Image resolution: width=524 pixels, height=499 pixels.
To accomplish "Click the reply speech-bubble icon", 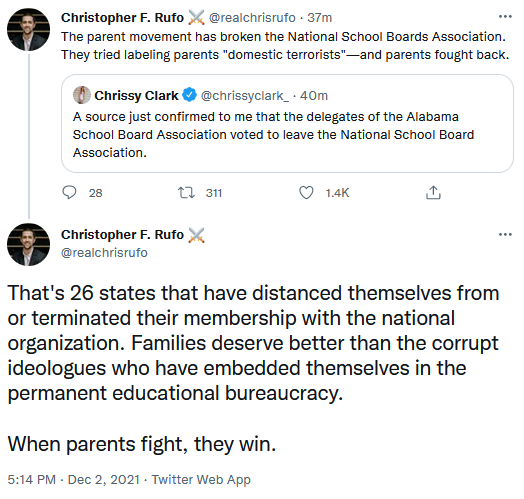I will pos(70,193).
